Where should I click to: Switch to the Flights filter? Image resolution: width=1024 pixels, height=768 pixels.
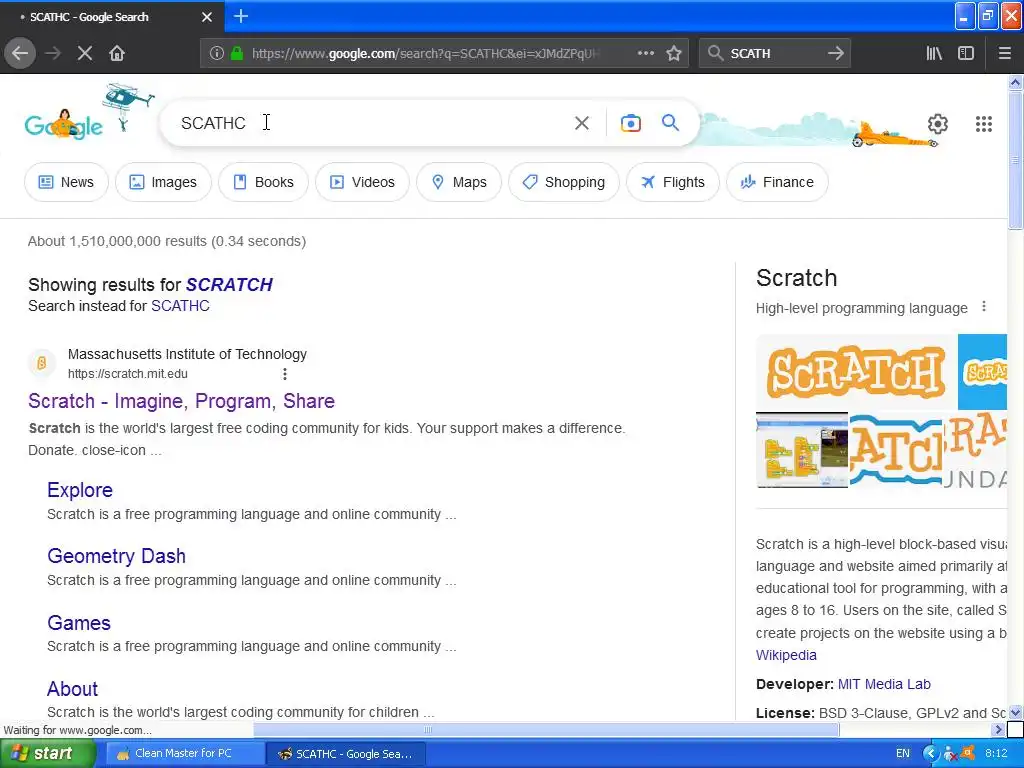(673, 182)
